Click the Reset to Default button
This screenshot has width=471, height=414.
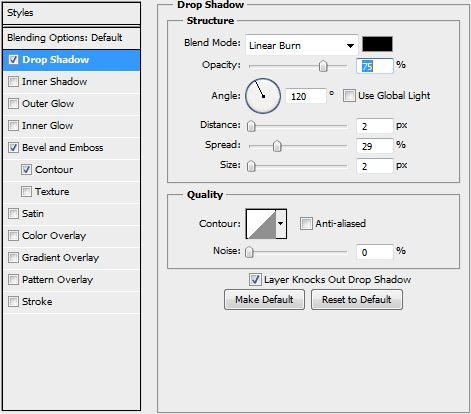tap(357, 299)
